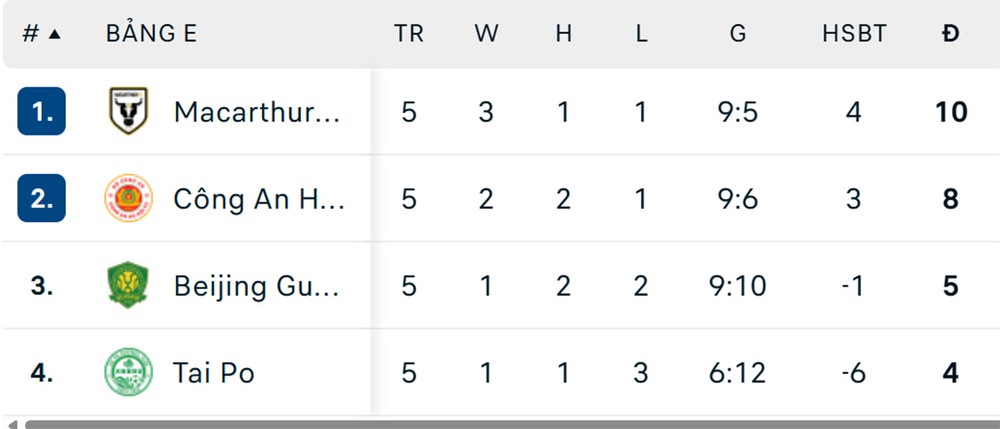Click the sort arrow beside the # header

point(54,34)
